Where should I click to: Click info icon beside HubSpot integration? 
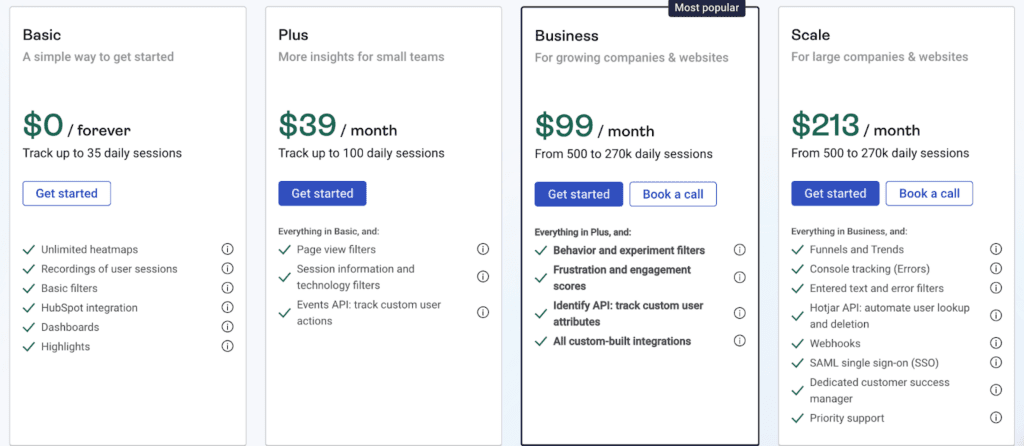point(227,308)
